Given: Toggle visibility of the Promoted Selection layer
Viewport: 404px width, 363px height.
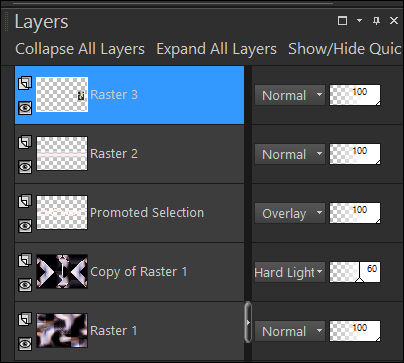Looking at the screenshot, I should [25, 226].
